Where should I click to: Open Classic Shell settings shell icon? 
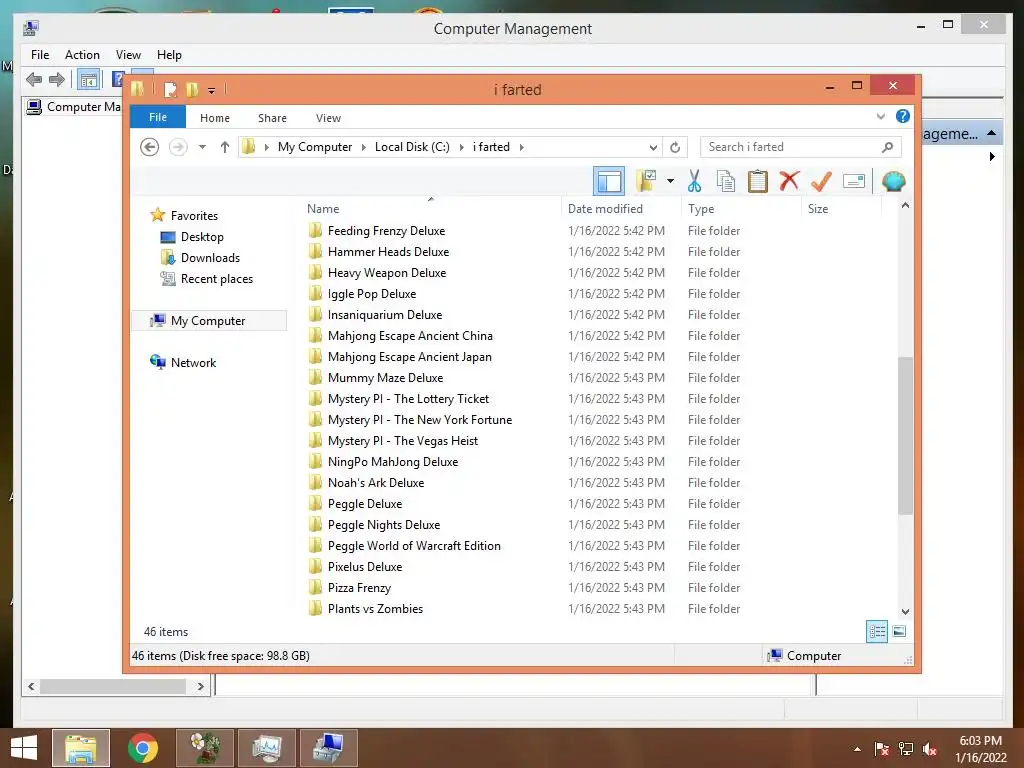tap(893, 181)
